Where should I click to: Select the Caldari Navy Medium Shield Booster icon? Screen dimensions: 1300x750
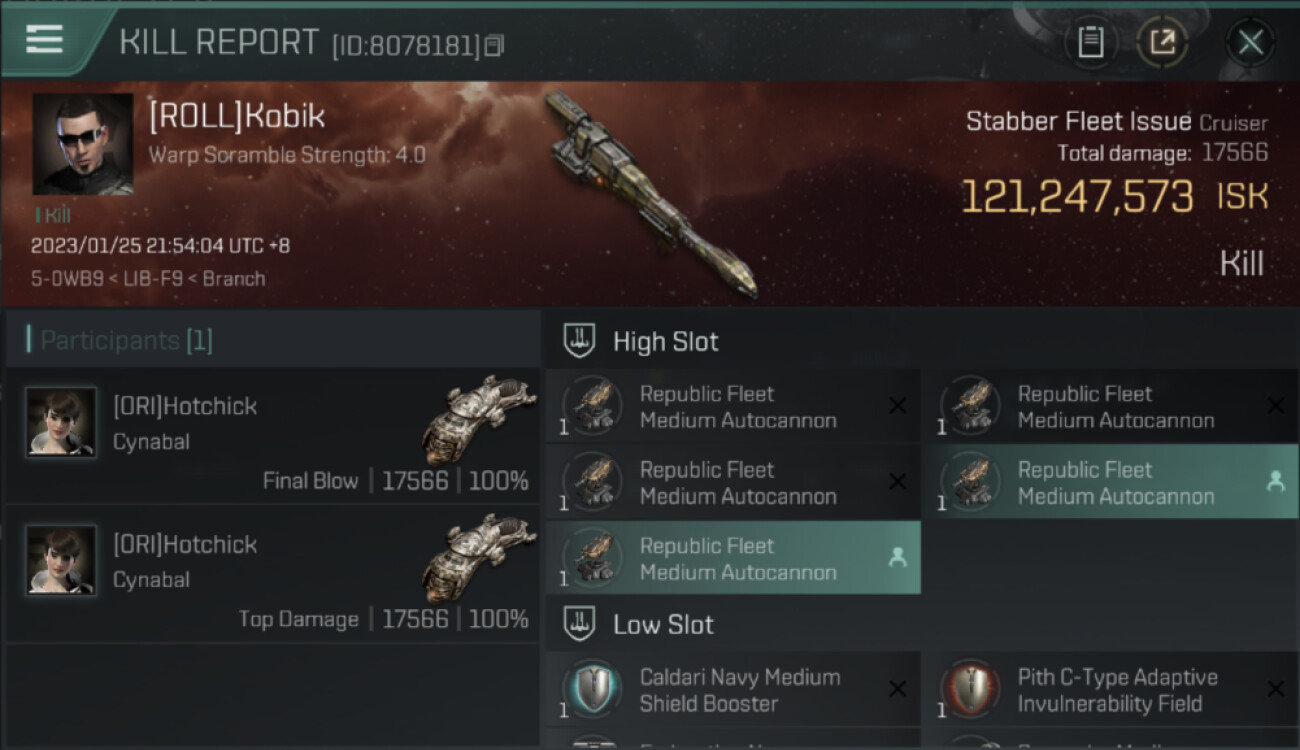coord(593,690)
